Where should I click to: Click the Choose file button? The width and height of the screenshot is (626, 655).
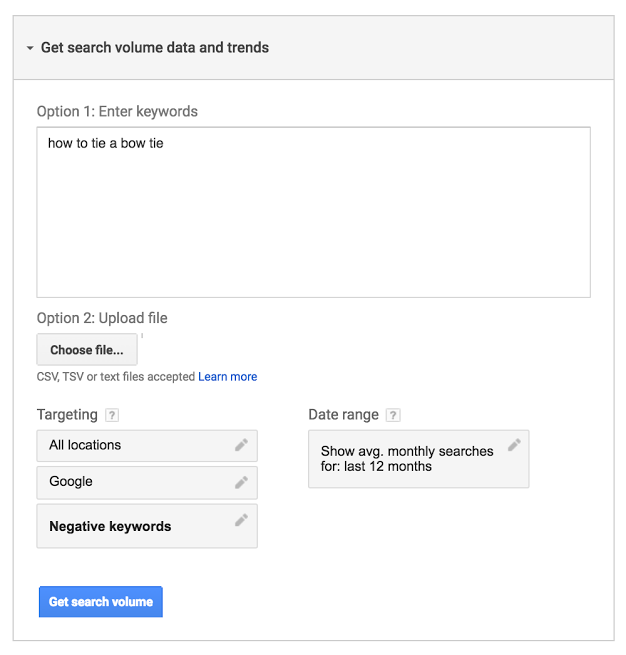point(87,350)
